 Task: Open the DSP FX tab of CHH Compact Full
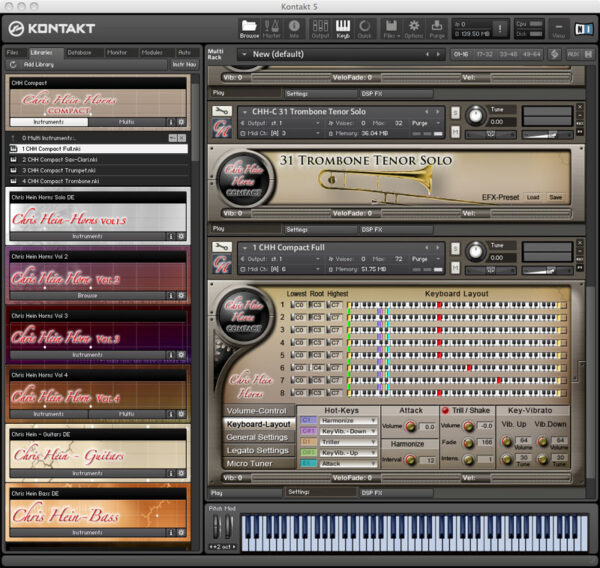pyautogui.click(x=396, y=493)
